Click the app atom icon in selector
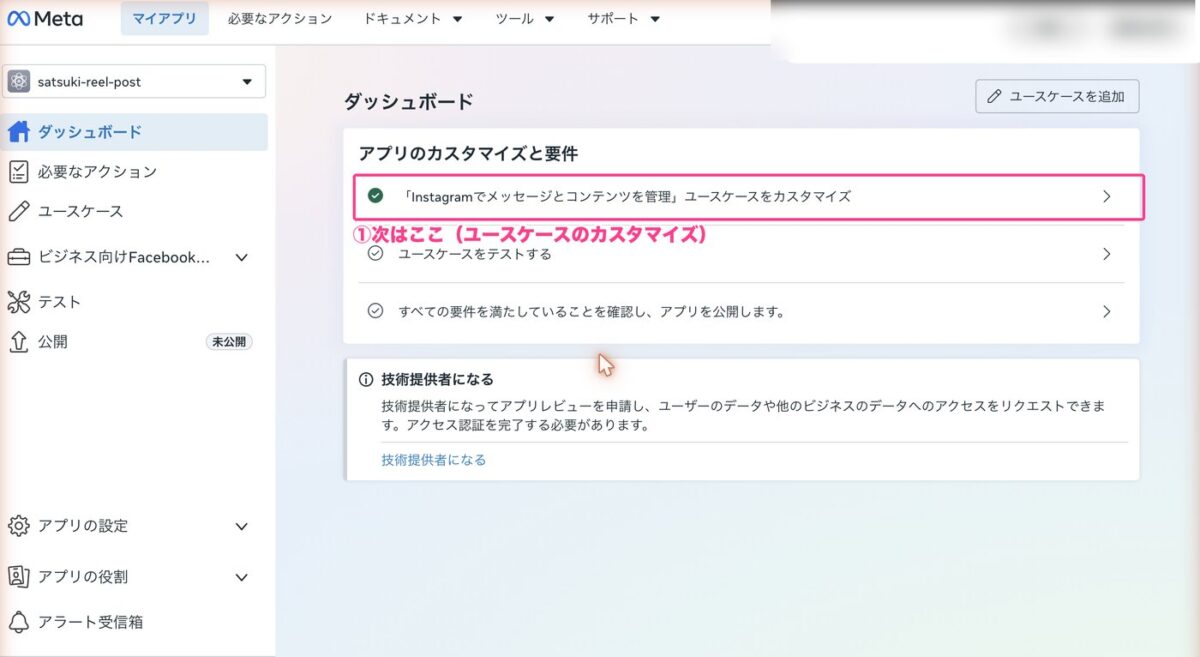Viewport: 1200px width, 657px height. tap(18, 82)
